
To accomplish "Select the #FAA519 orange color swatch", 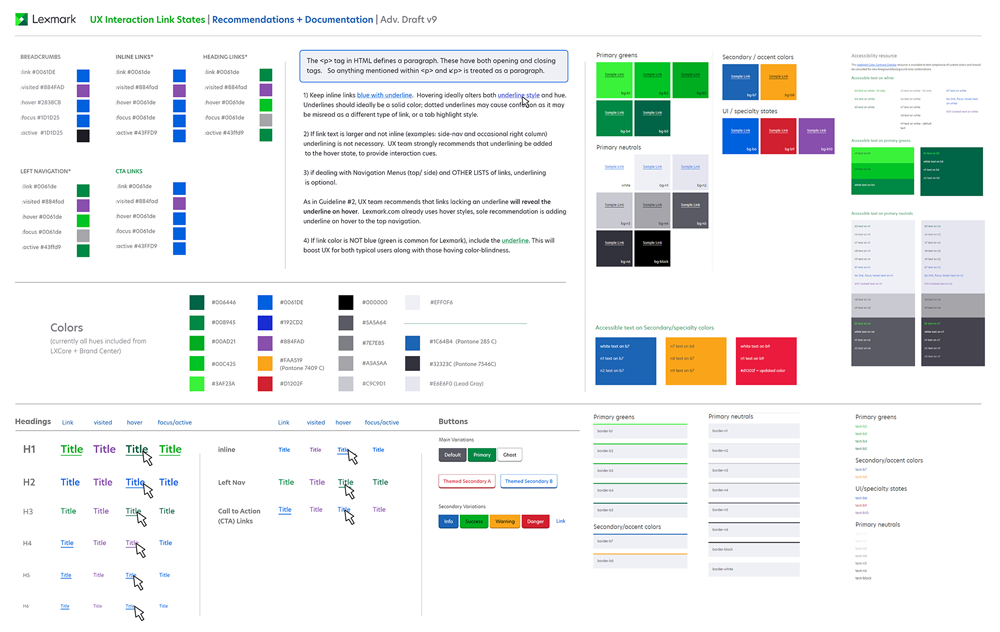I will tap(265, 363).
